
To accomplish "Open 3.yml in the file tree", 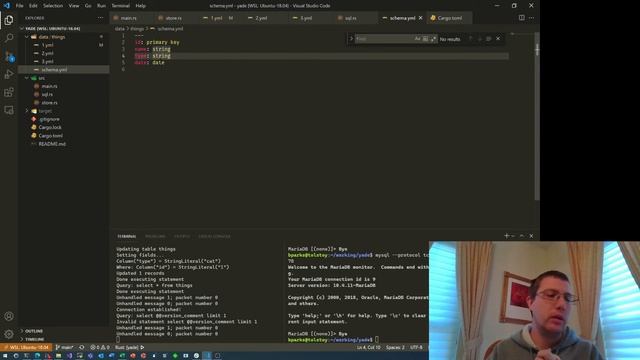I will (47, 62).
